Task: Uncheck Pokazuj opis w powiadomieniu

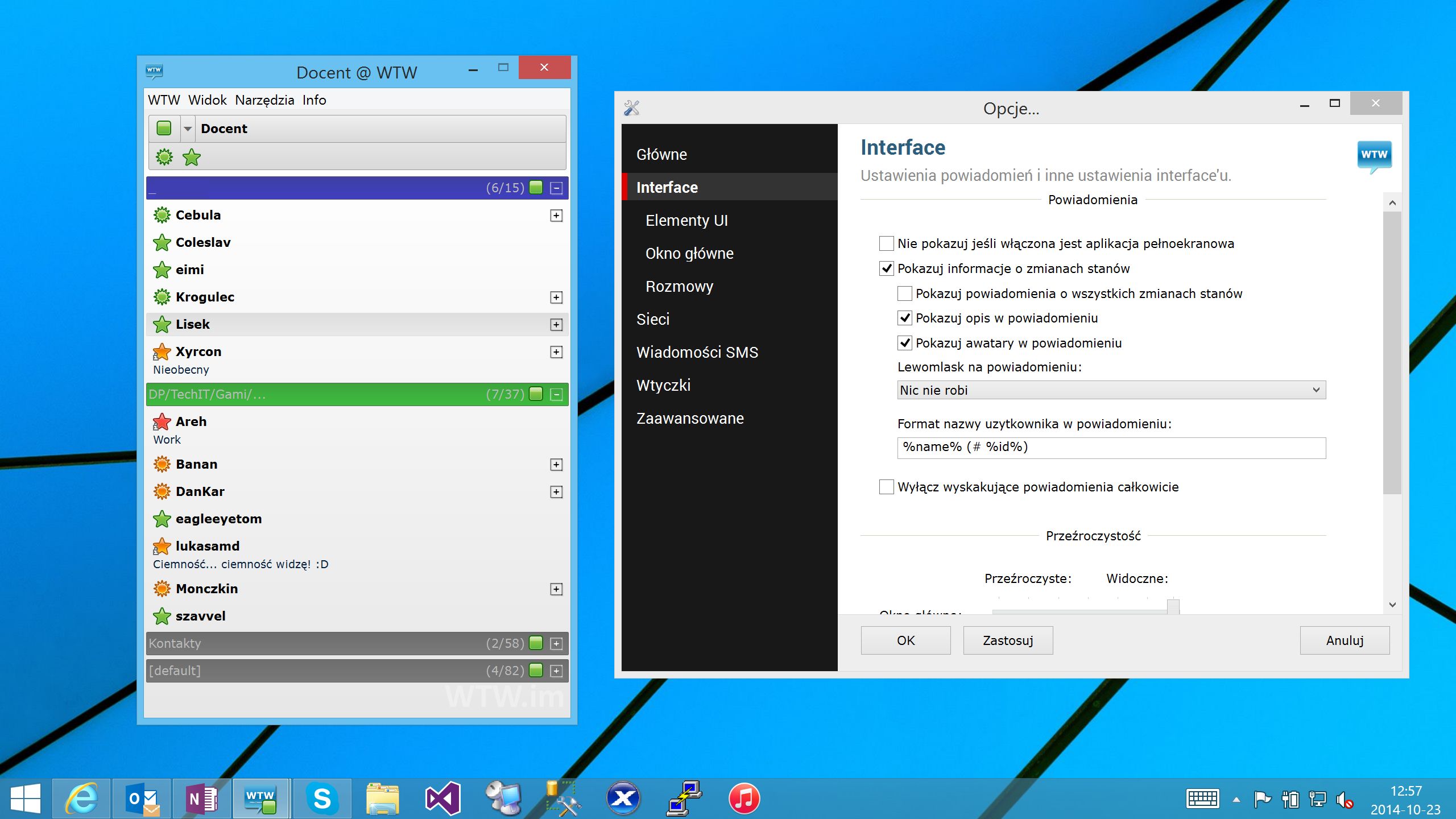Action: point(904,318)
